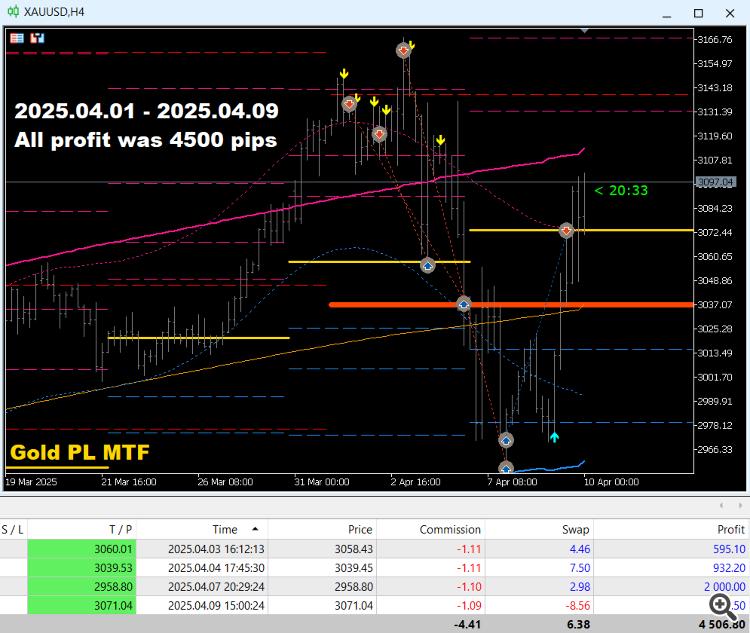The width and height of the screenshot is (750, 633).
Task: Maximize the XAUUSD,H4 chart window
Action: coord(698,13)
